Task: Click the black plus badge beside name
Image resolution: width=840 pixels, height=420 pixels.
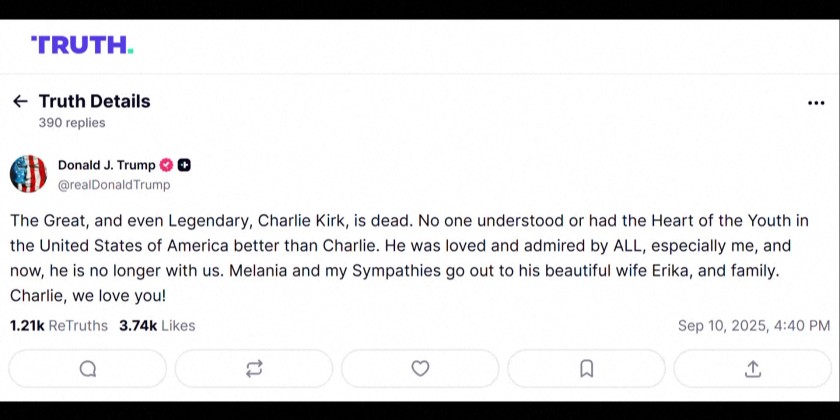Action: (x=184, y=165)
